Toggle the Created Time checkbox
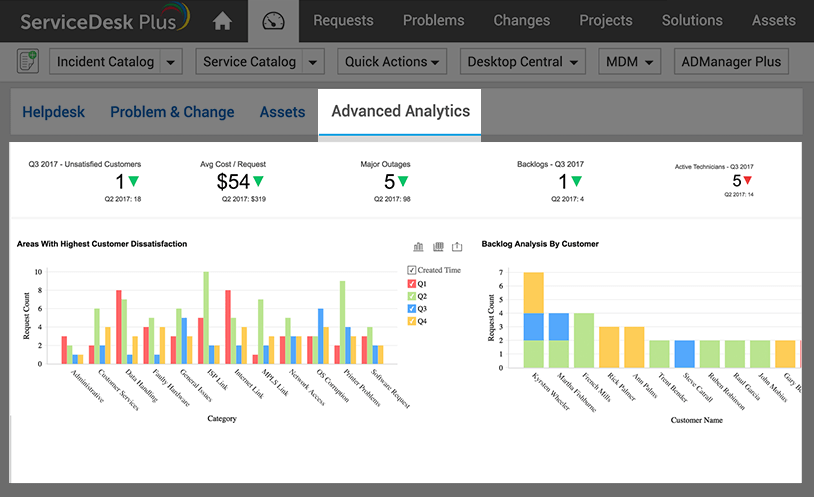 (x=412, y=270)
